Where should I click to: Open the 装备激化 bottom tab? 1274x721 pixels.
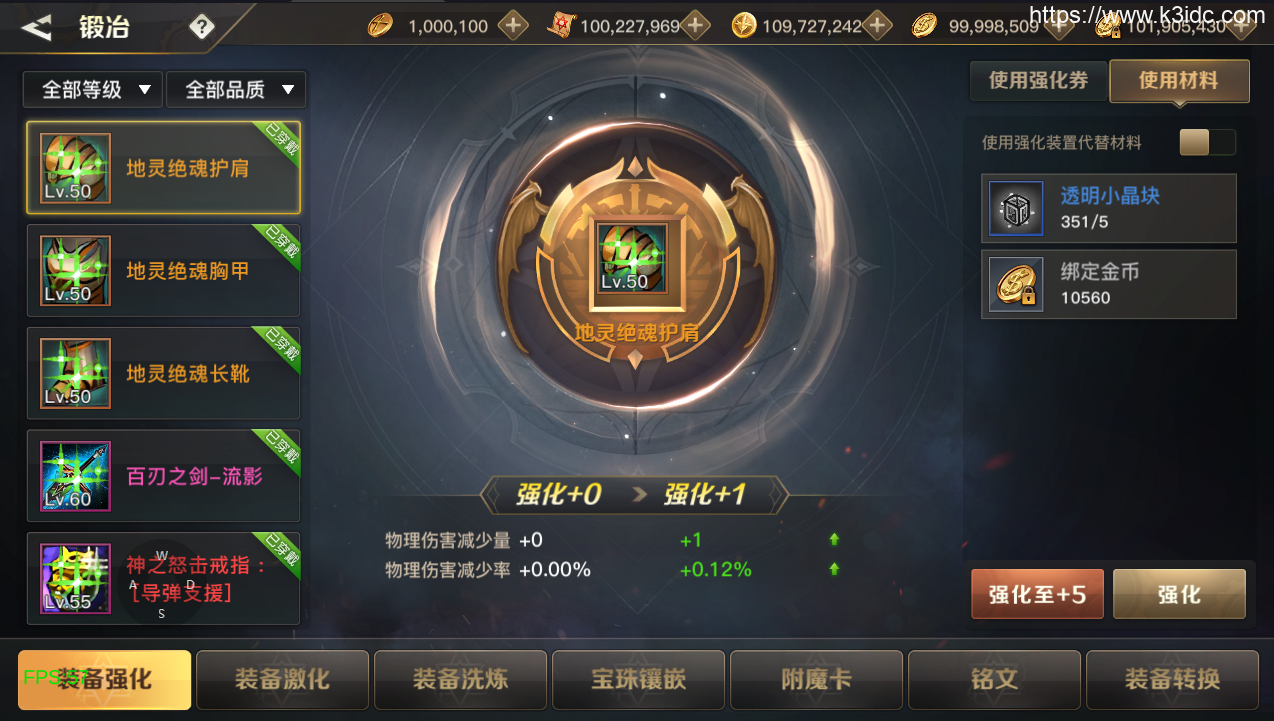tap(282, 680)
